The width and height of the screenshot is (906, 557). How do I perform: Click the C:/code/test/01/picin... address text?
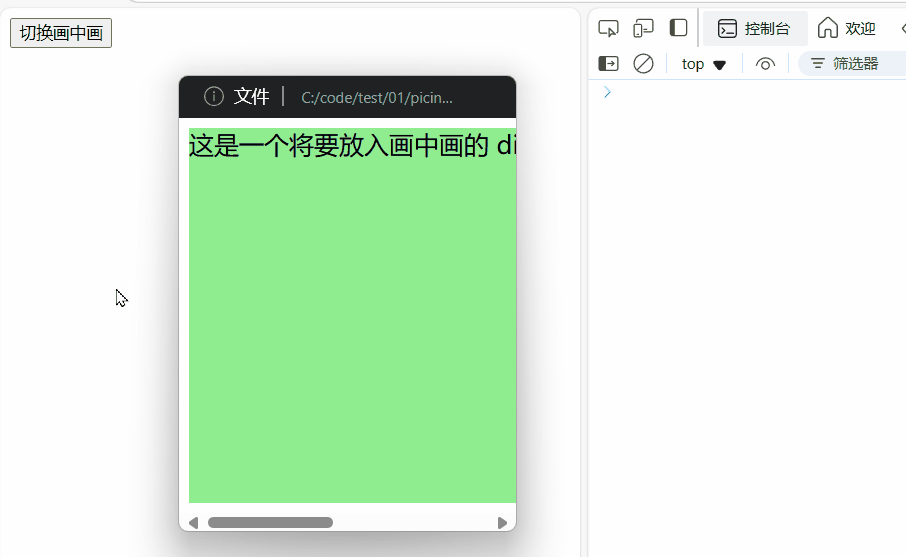tap(377, 98)
